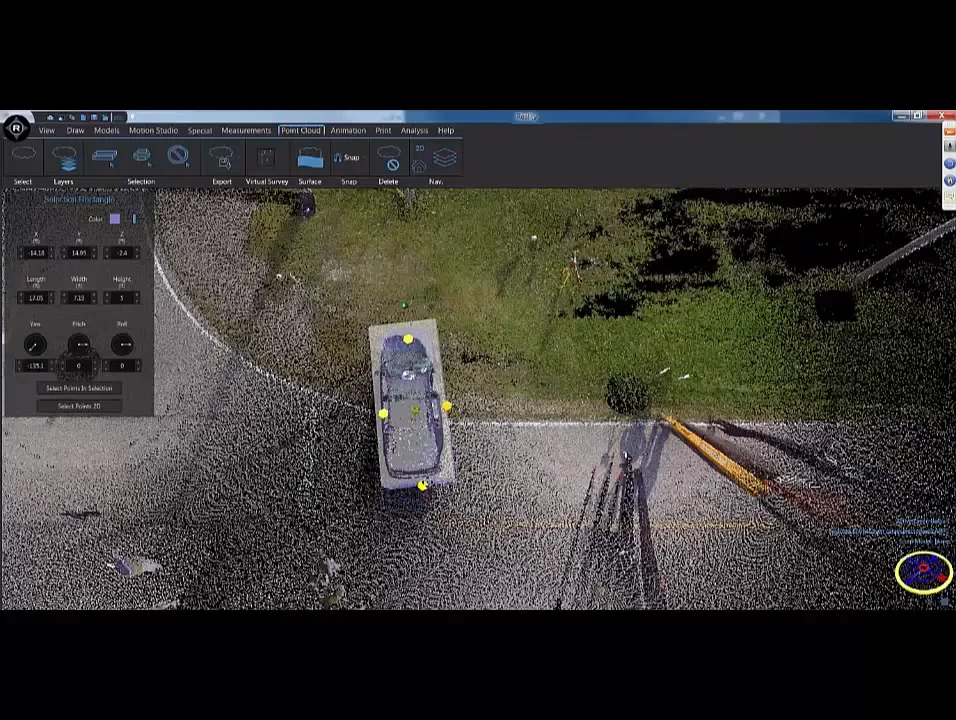Viewport: 956px width, 720px height.
Task: Toggle the Snap option
Action: [x=347, y=158]
